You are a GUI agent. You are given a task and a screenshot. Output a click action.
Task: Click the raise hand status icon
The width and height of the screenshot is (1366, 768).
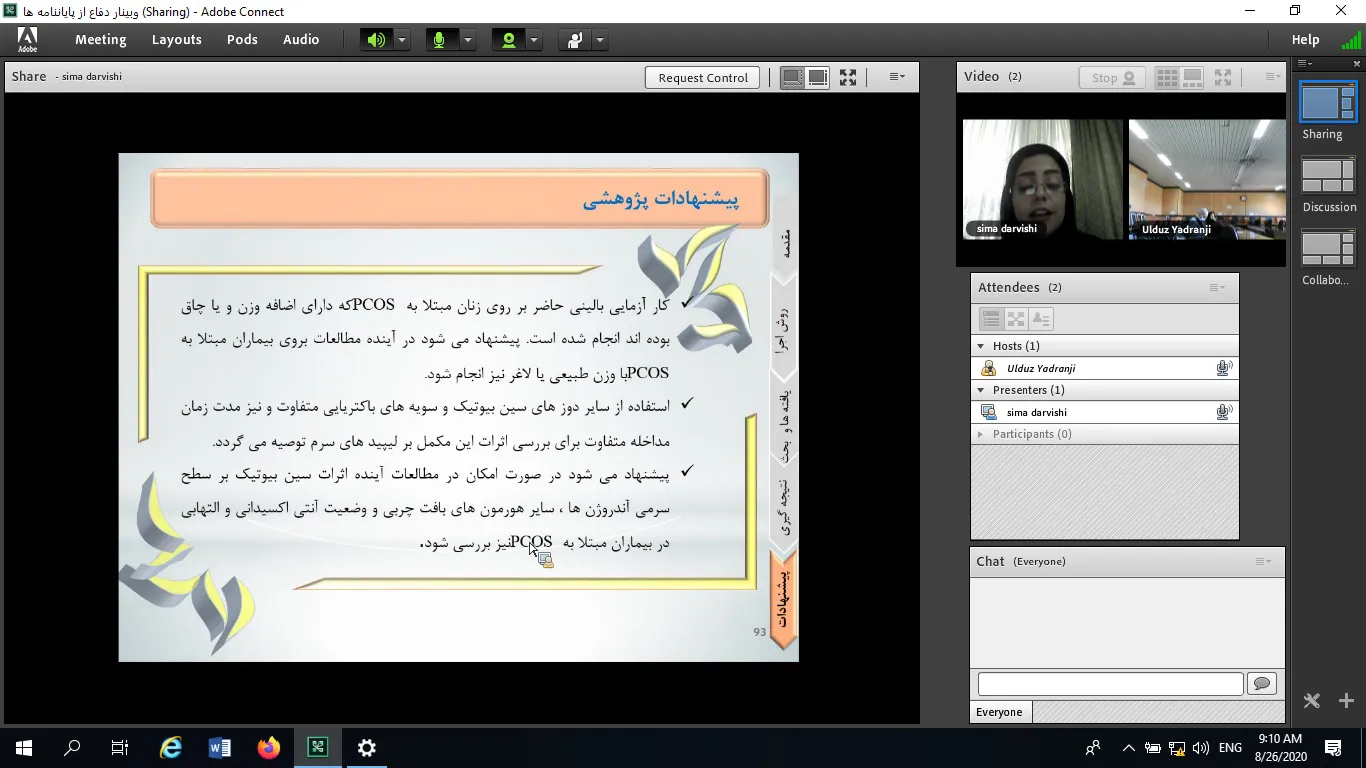point(575,40)
